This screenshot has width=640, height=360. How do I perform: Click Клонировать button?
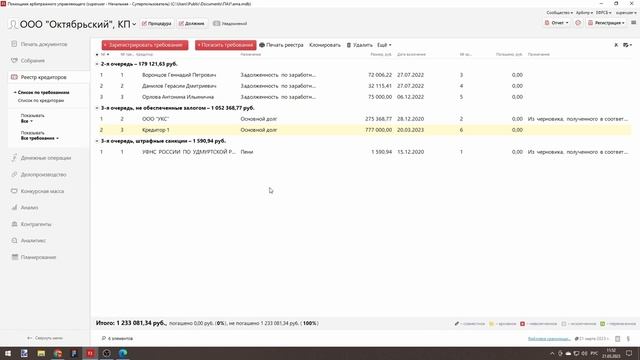tap(325, 45)
